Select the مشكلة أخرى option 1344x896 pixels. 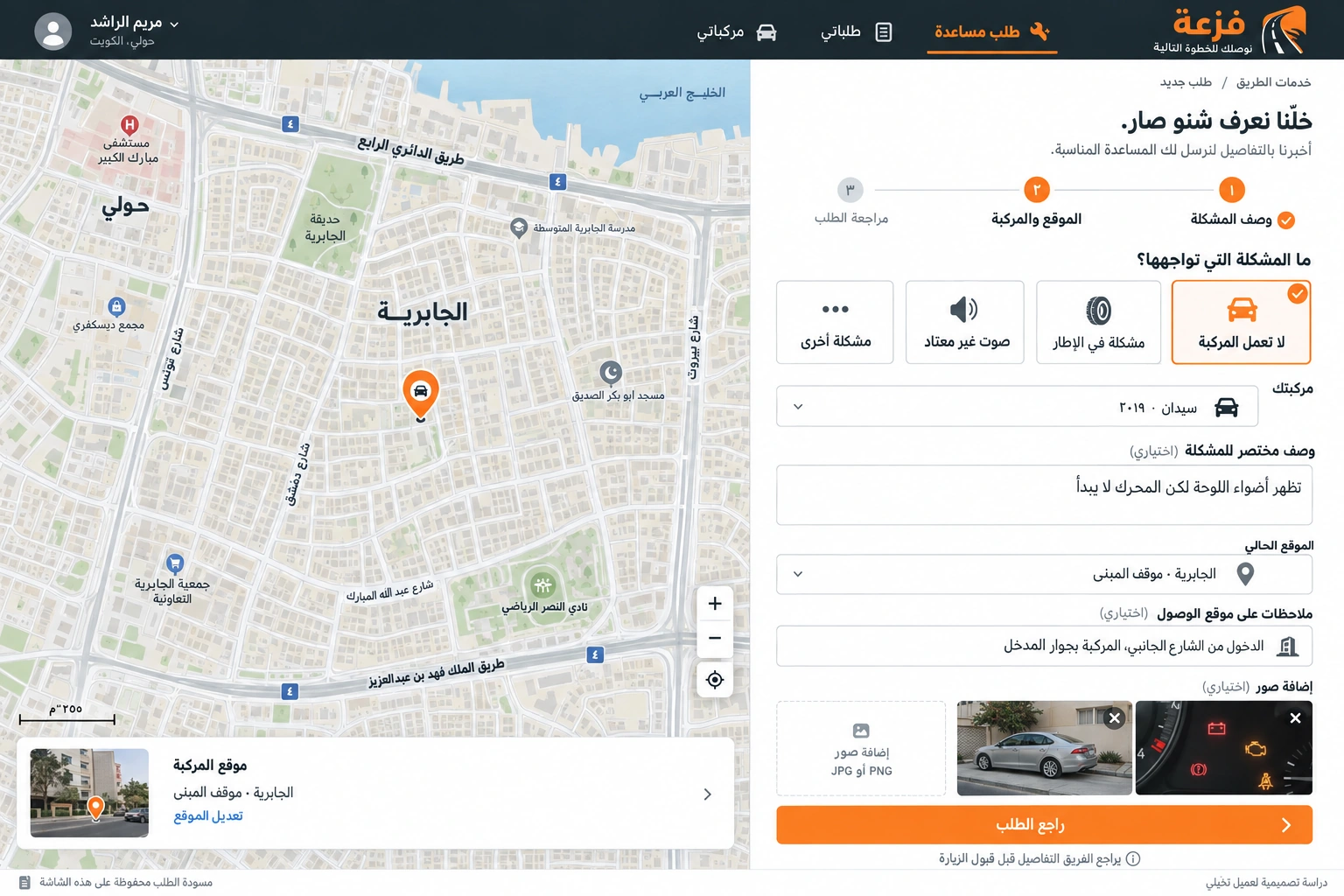pos(835,322)
